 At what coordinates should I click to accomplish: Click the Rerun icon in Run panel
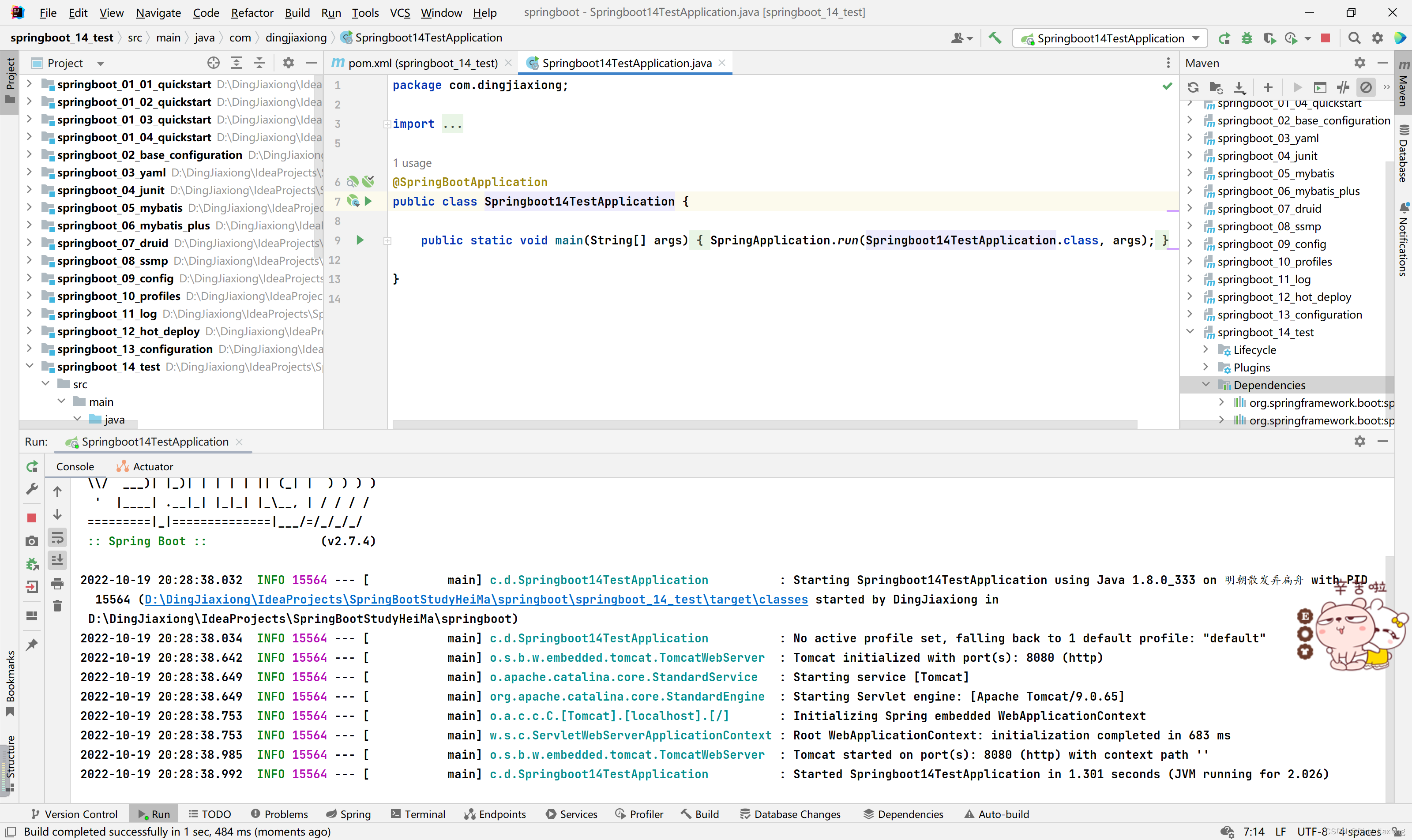32,466
